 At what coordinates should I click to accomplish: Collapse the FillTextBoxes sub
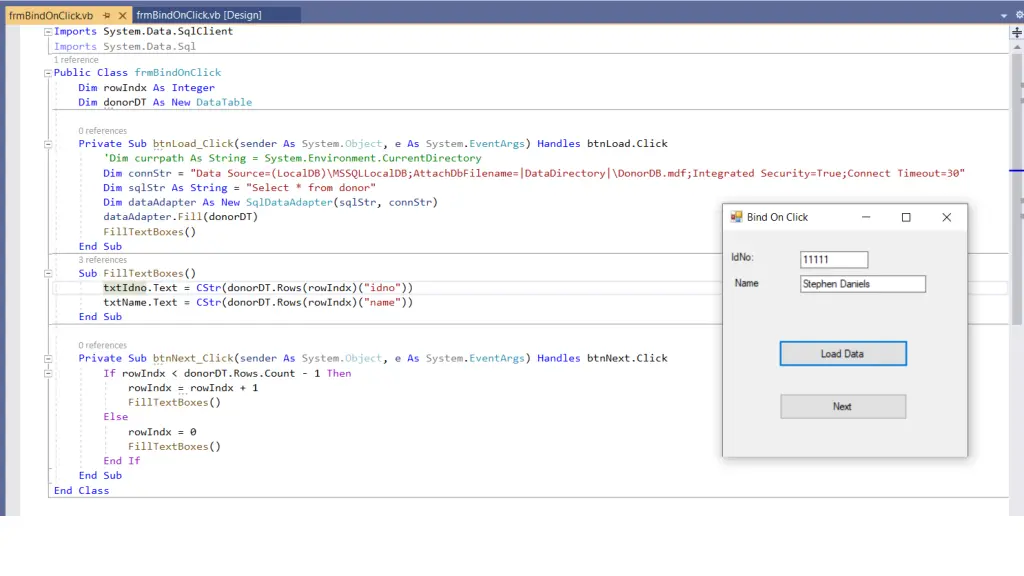pos(48,274)
